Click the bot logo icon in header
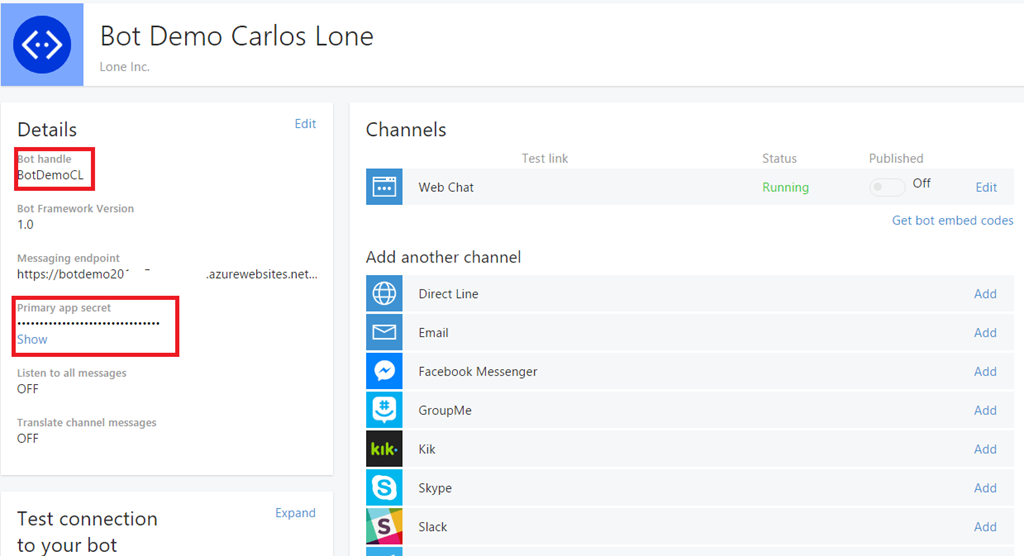 pyautogui.click(x=42, y=44)
